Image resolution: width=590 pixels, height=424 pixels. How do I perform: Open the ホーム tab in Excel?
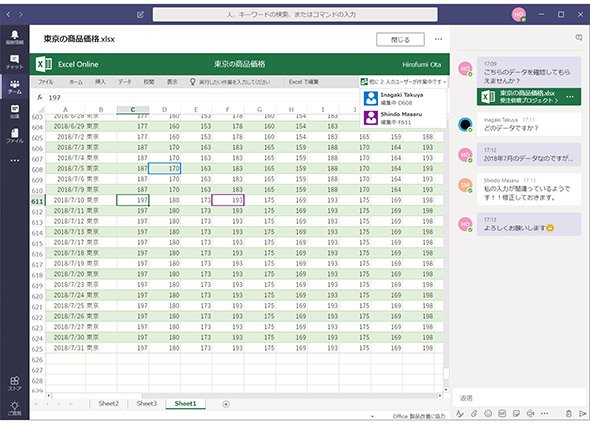coord(76,82)
